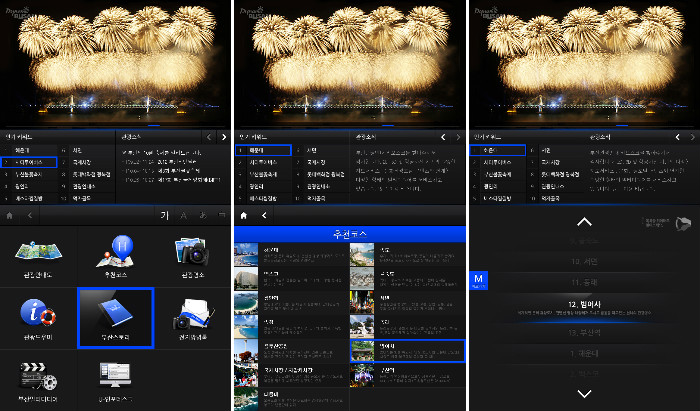The height and width of the screenshot is (411, 700).
Task: Switch language to English A
Action: [x=183, y=216]
